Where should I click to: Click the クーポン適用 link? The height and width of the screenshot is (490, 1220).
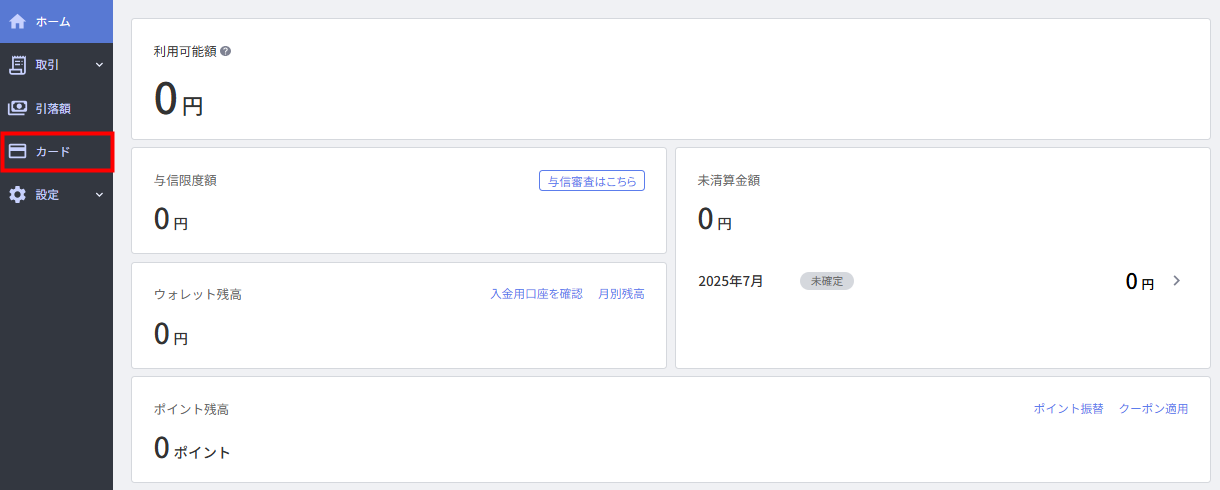click(x=1154, y=409)
